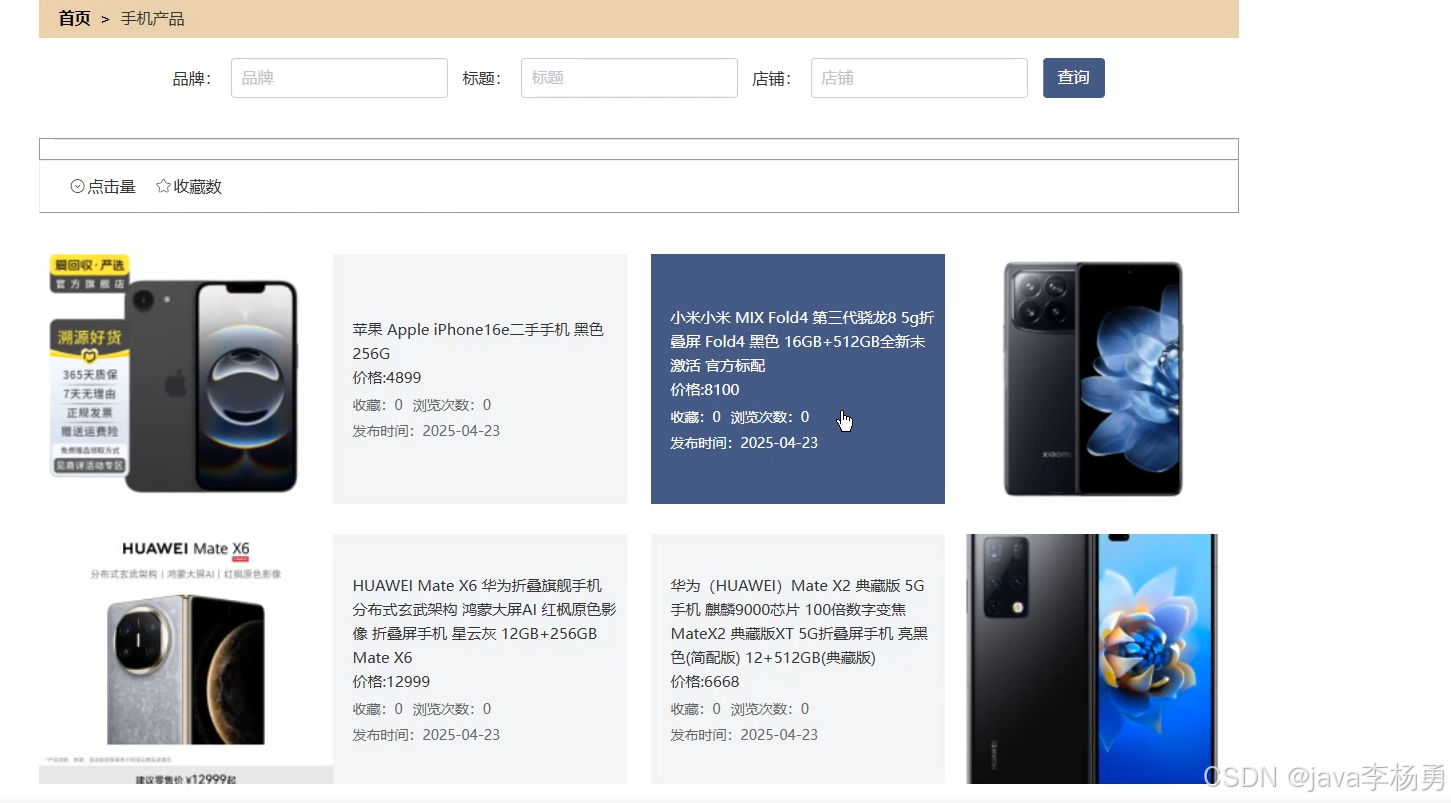Click 发布时间 on the iPhone16e card

pos(426,431)
